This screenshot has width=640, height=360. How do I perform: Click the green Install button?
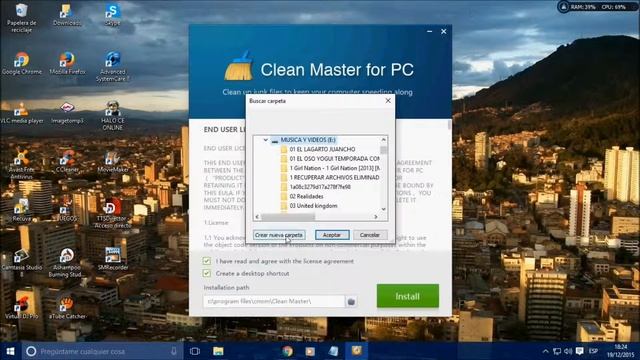(408, 296)
